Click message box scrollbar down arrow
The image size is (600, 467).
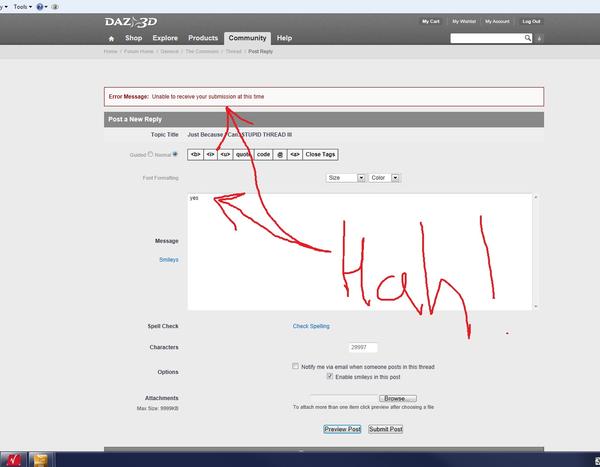click(x=536, y=307)
